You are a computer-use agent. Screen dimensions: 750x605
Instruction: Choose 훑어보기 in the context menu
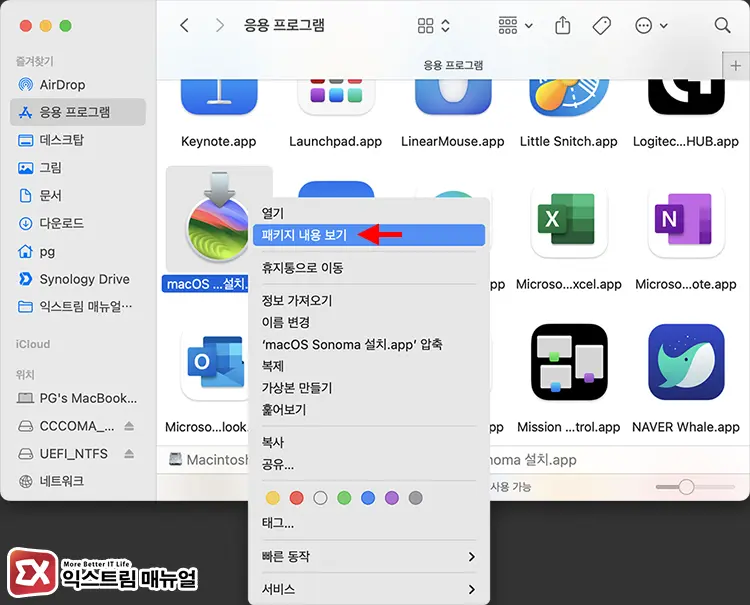click(369, 410)
